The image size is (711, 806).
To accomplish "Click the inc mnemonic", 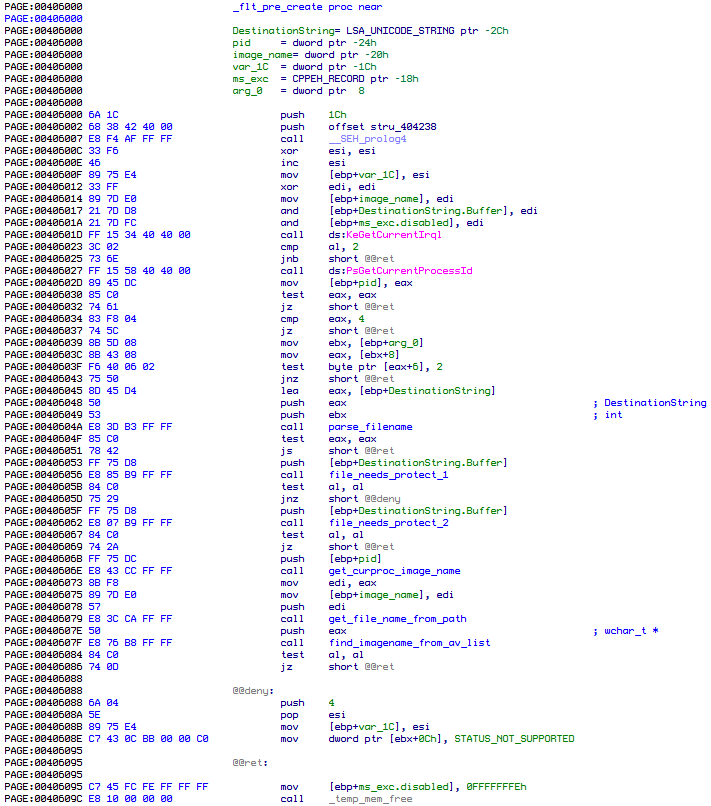I will 289,163.
